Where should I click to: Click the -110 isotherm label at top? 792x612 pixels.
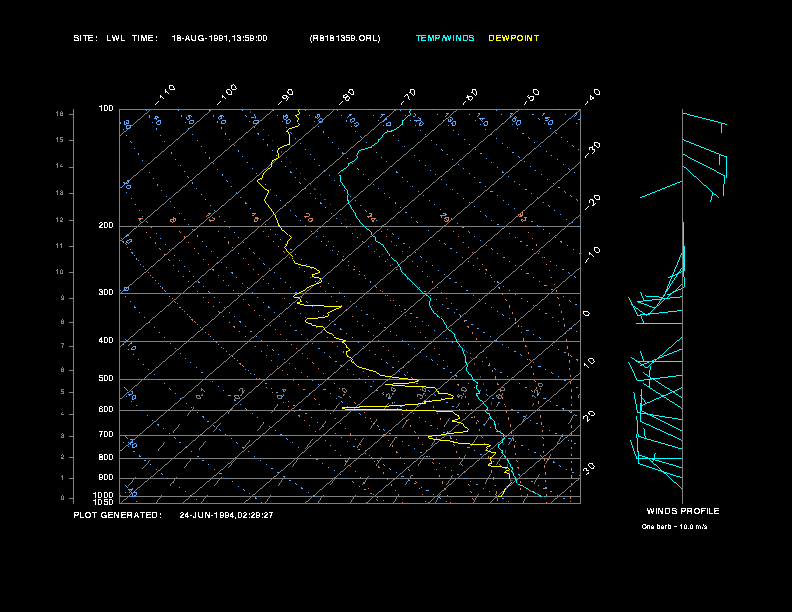(x=165, y=95)
